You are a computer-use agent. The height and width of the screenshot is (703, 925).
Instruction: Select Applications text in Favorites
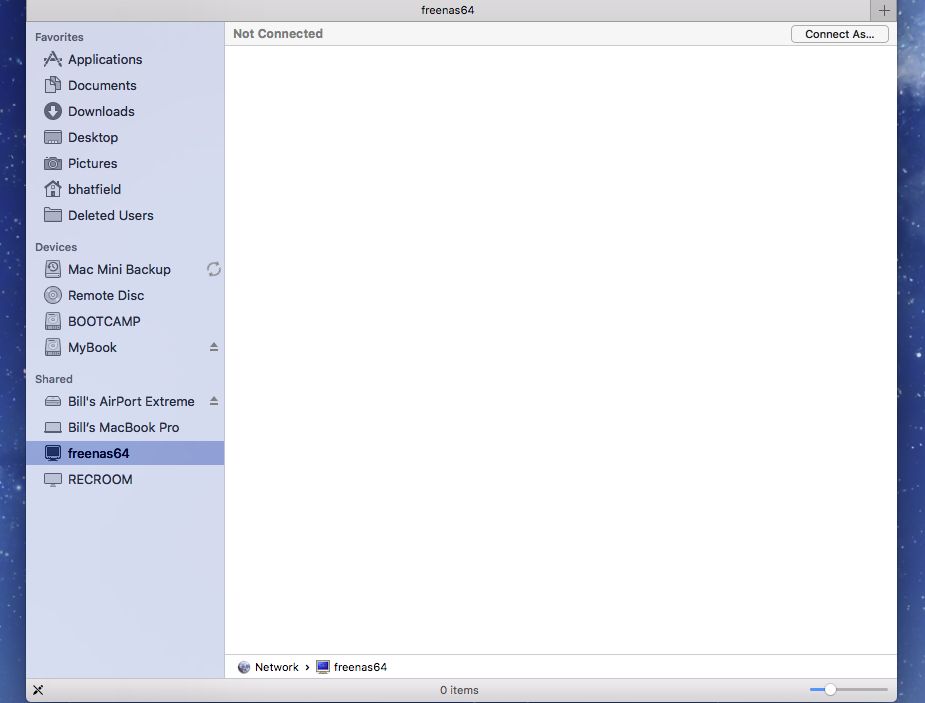(x=105, y=60)
